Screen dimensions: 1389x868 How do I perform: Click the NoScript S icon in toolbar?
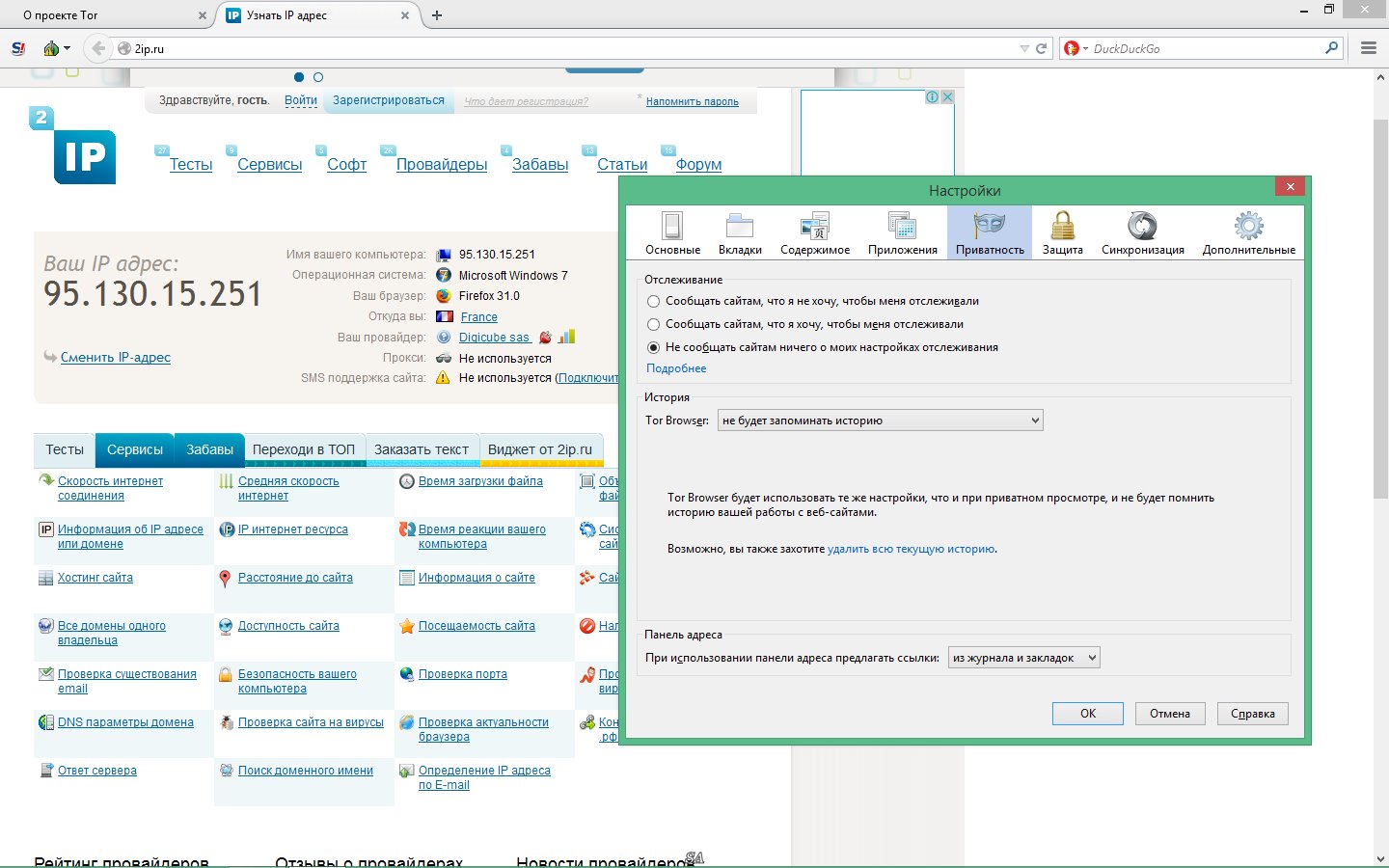pos(17,48)
